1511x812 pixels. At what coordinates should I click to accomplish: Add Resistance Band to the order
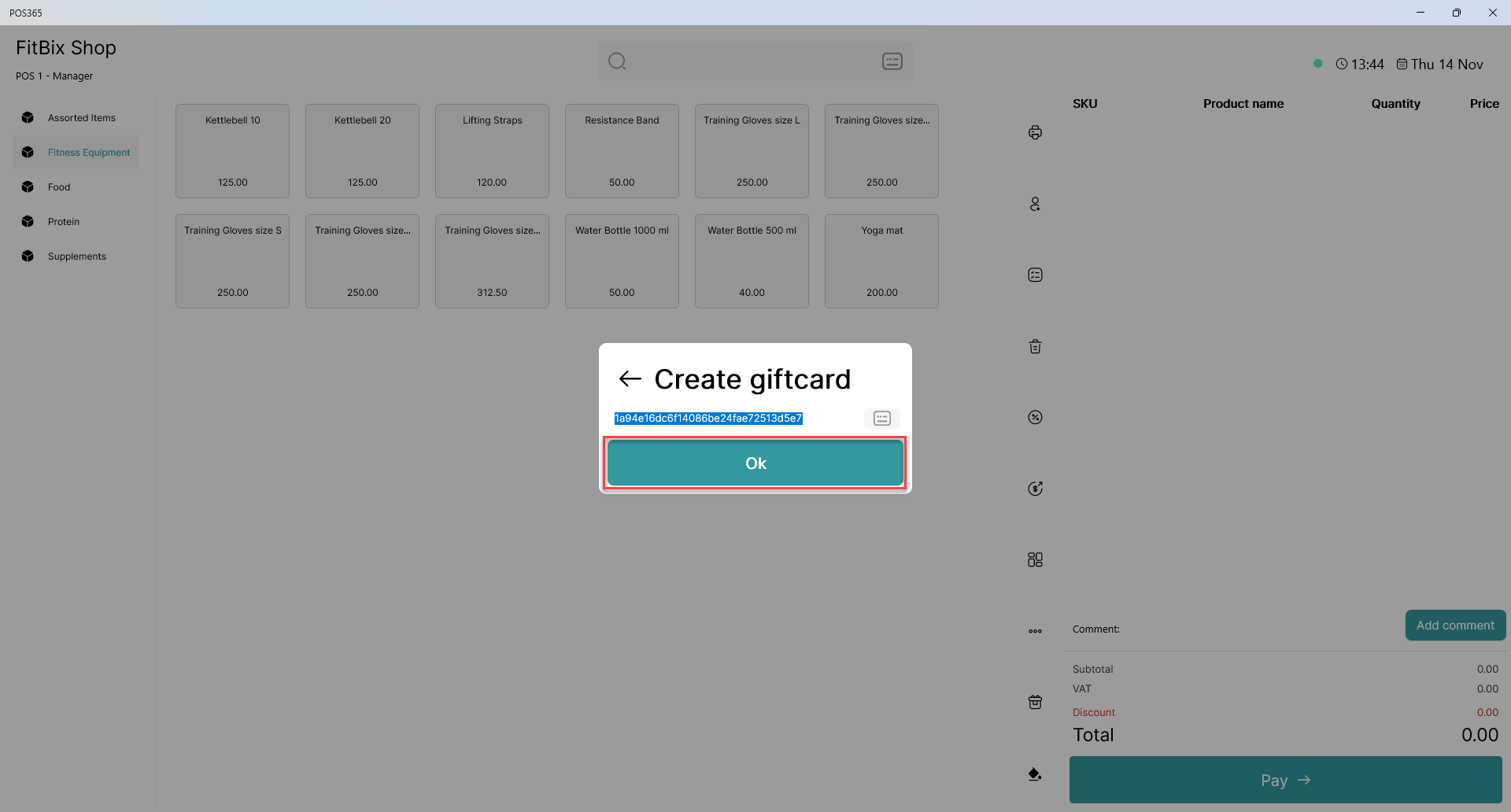(622, 151)
